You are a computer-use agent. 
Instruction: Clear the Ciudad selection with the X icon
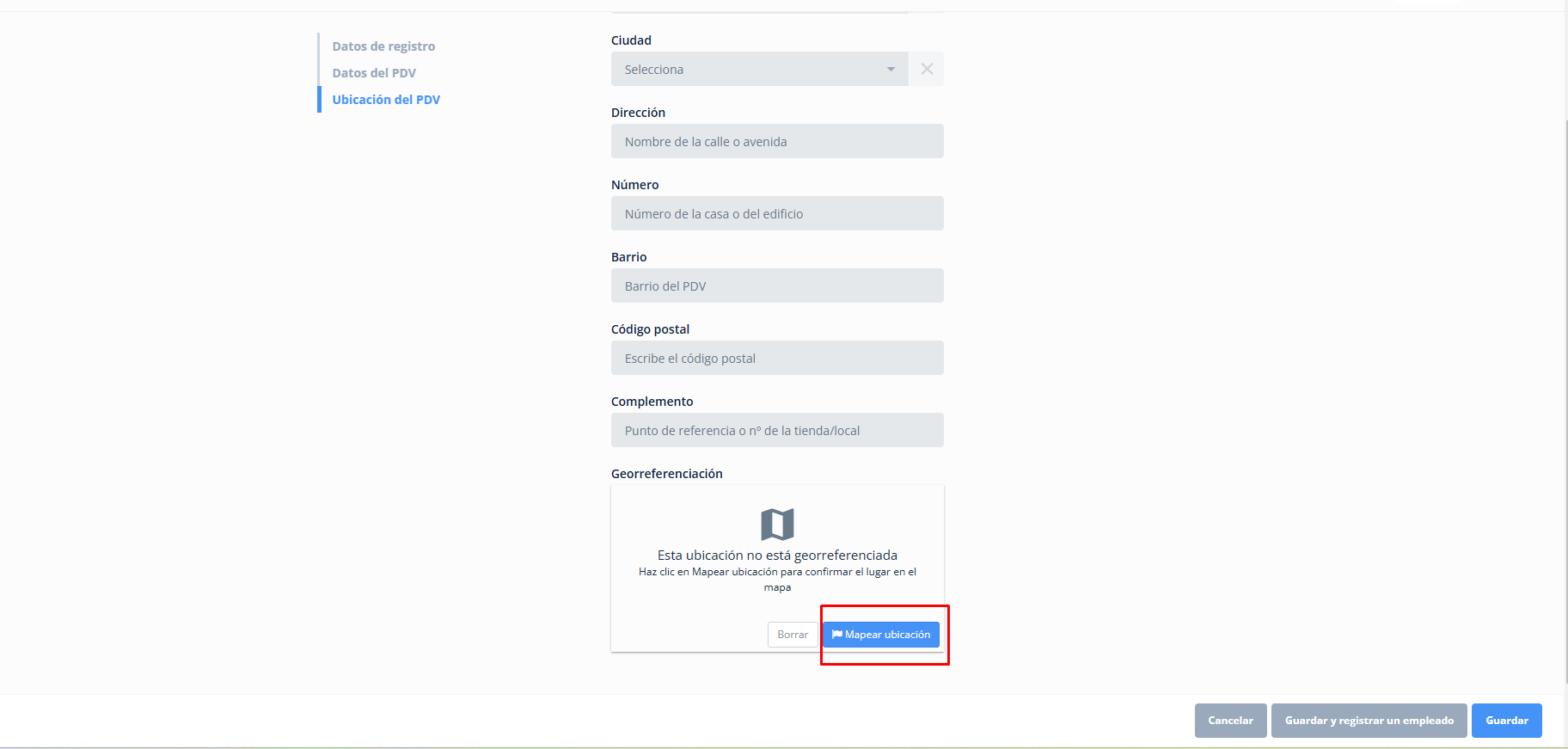point(927,69)
